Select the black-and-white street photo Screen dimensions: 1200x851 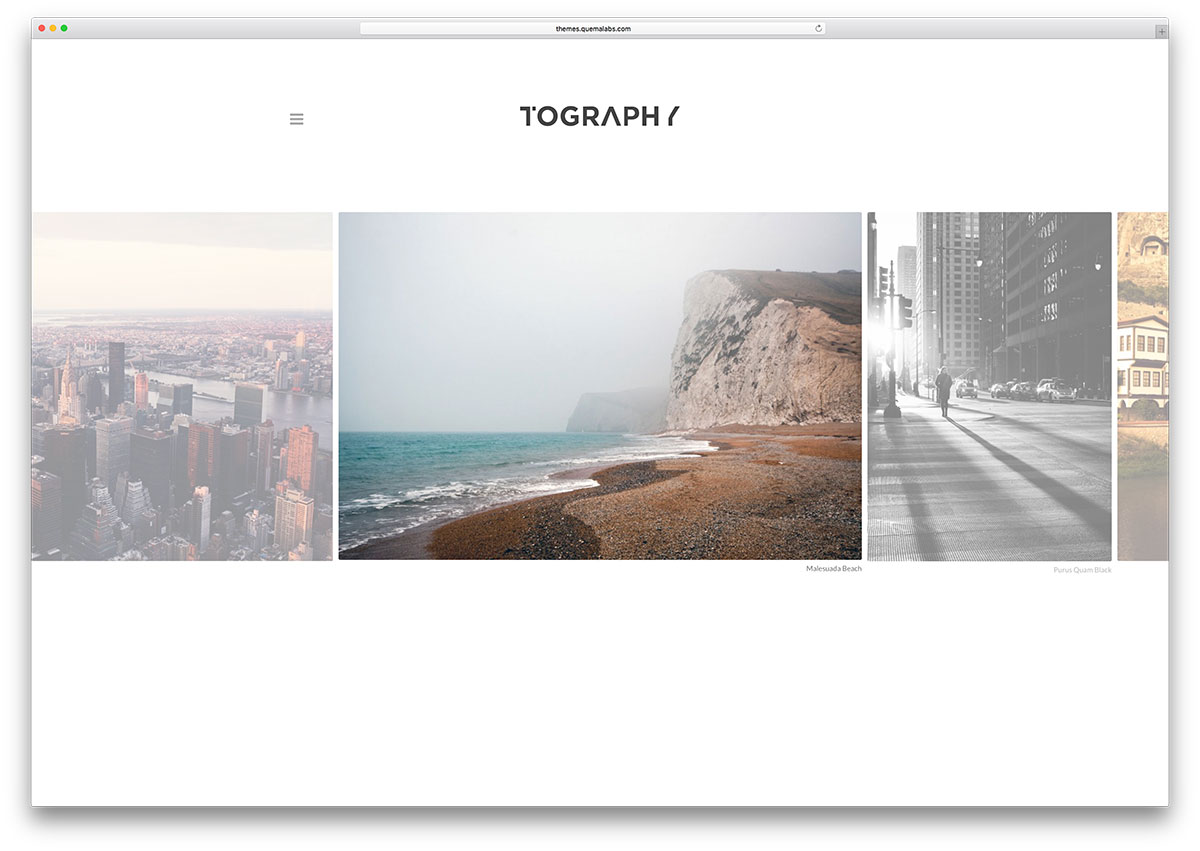tap(989, 384)
